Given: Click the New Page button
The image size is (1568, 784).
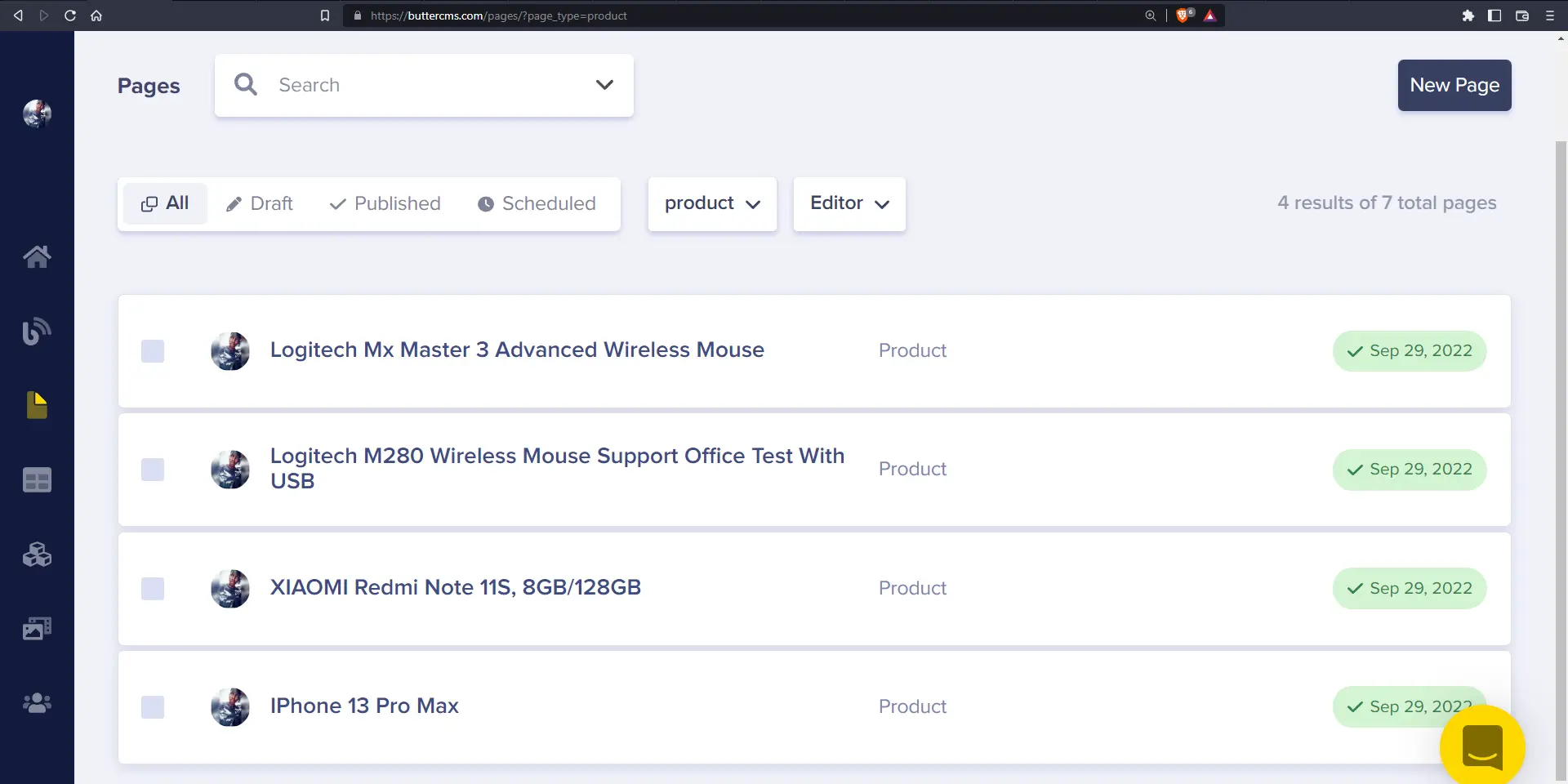Looking at the screenshot, I should click(1454, 85).
